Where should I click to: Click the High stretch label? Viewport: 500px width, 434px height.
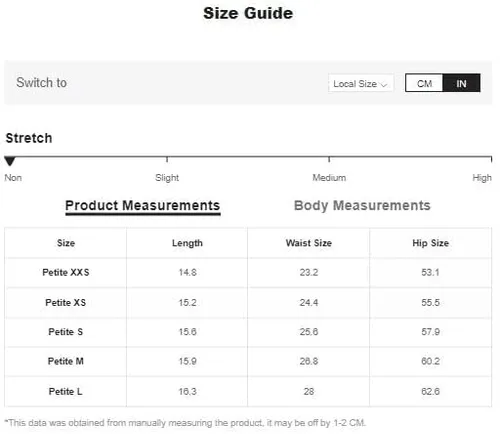pyautogui.click(x=482, y=178)
